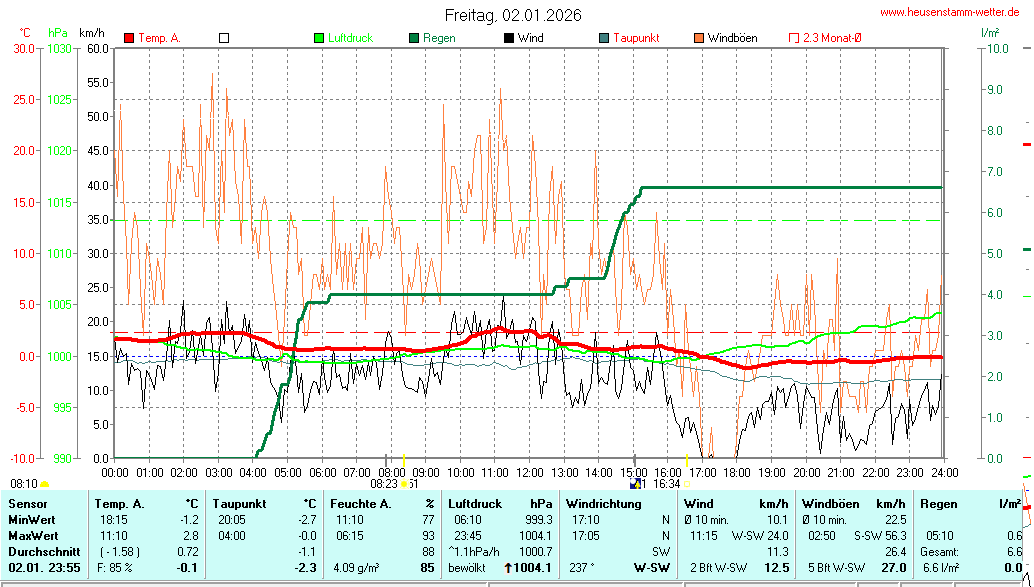Click the chart title Freitag, 02.01.2026
1034x587 pixels.
point(513,15)
